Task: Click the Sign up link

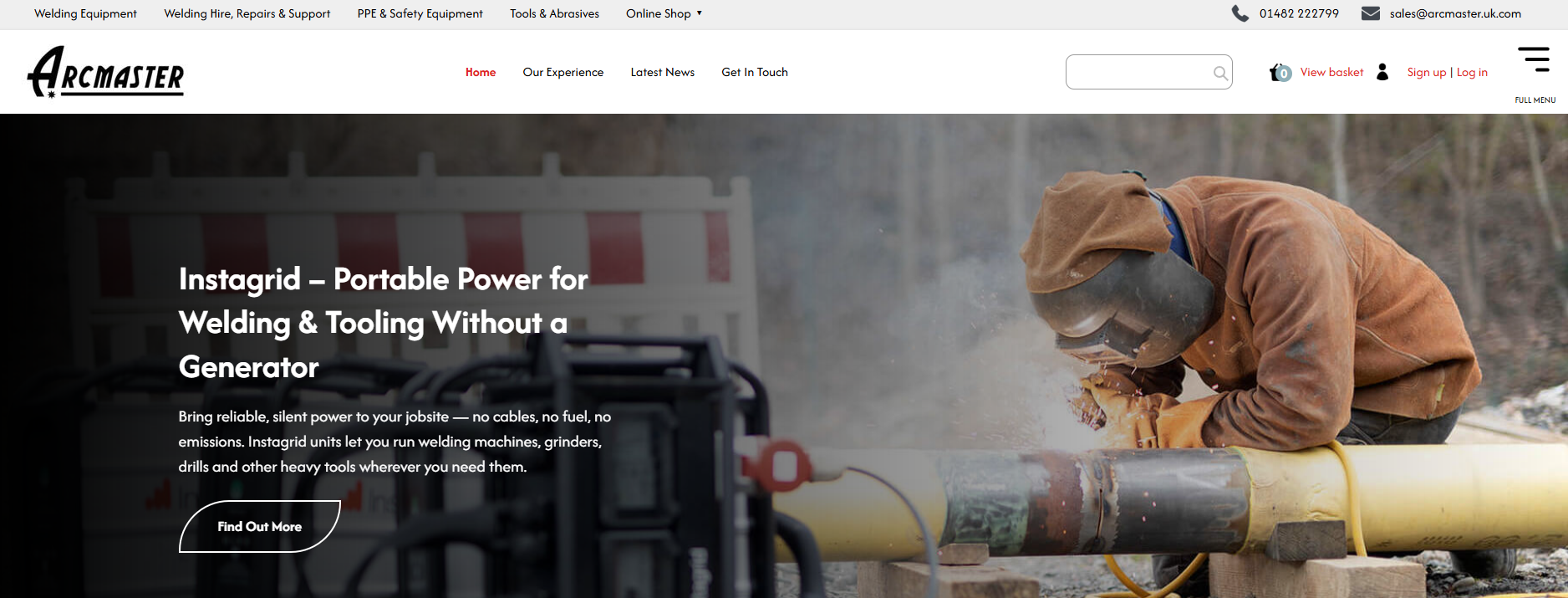Action: point(1426,72)
